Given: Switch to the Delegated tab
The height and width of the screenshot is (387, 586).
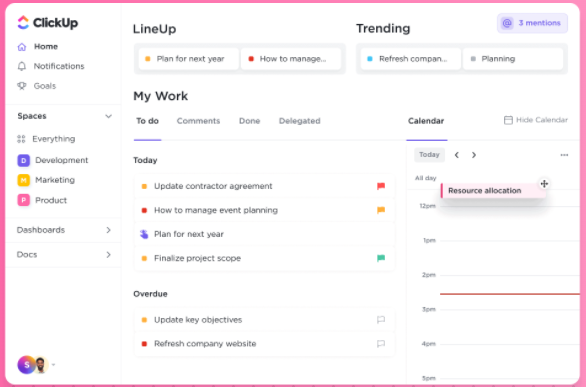Looking at the screenshot, I should coord(299,121).
